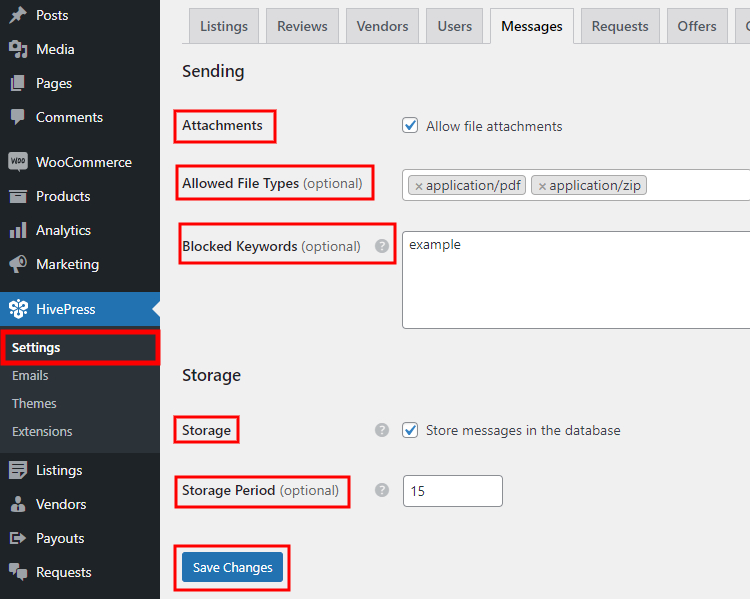Click the Pages icon in sidebar
The width and height of the screenshot is (750, 599).
coord(18,83)
